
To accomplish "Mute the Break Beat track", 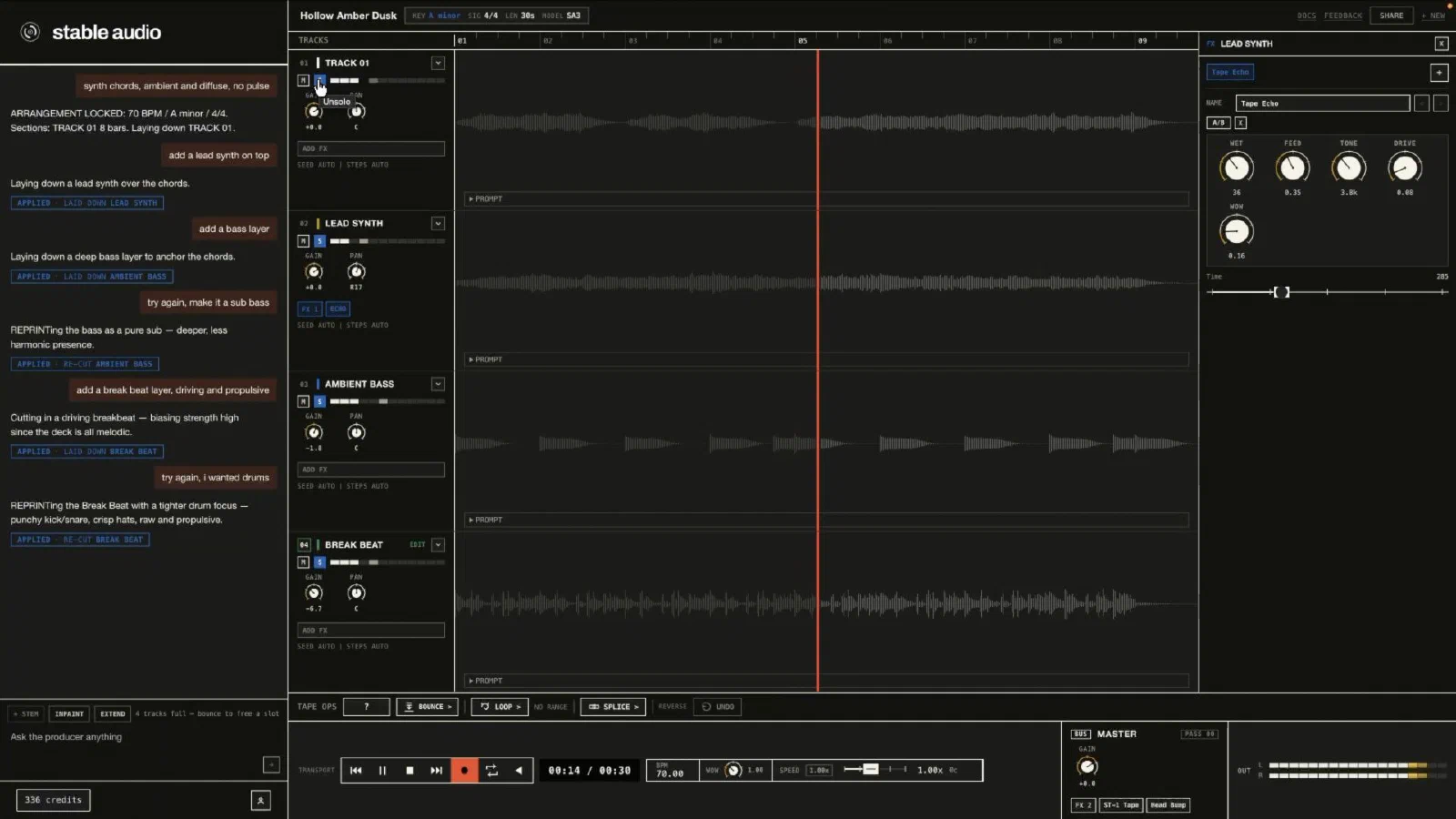I will pos(304,562).
